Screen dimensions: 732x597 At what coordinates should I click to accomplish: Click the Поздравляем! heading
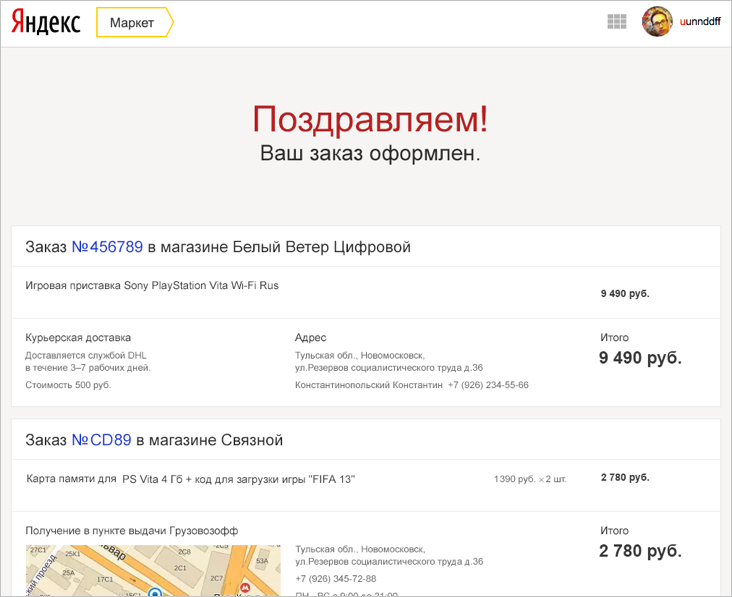click(370, 119)
